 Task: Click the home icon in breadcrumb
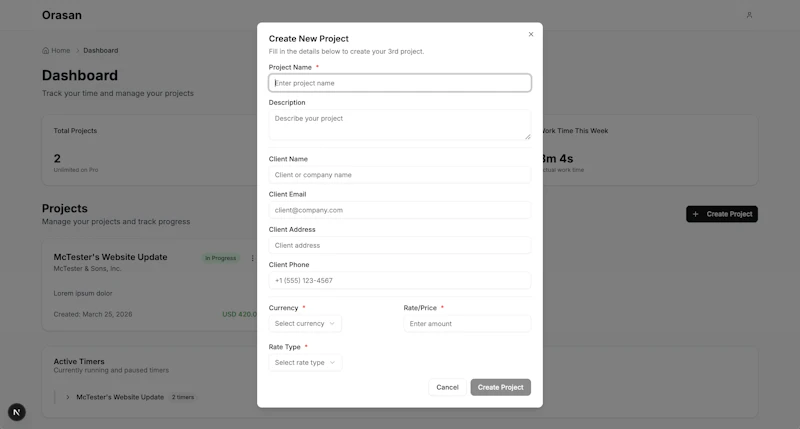(x=45, y=51)
